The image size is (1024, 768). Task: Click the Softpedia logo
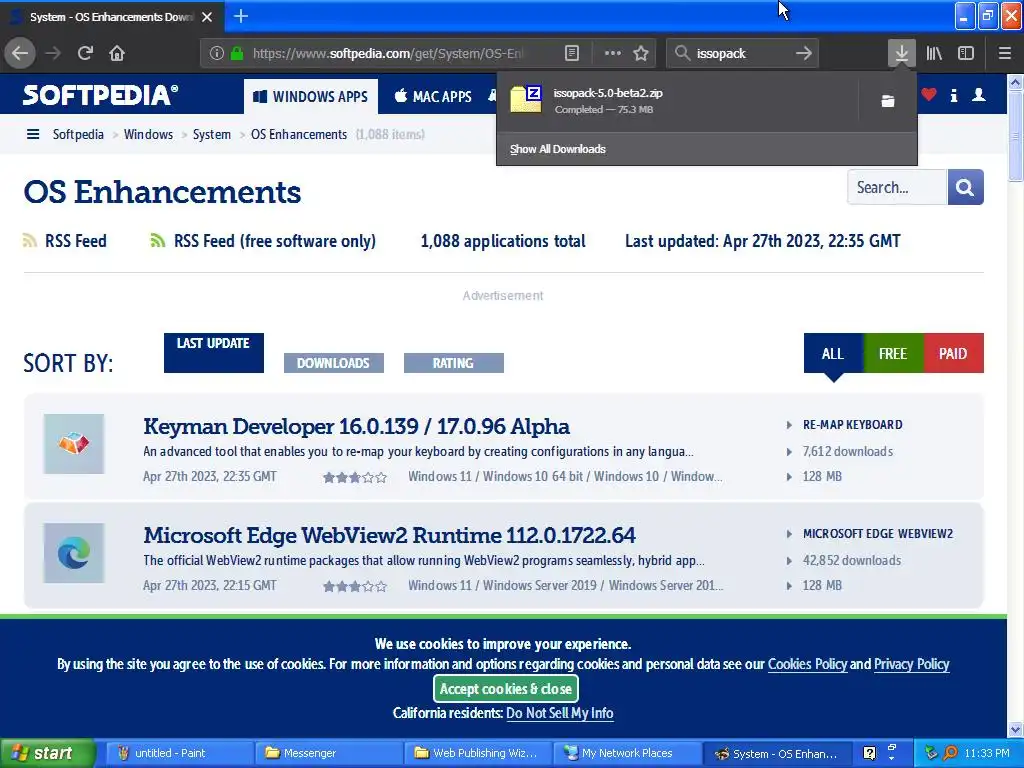point(101,95)
